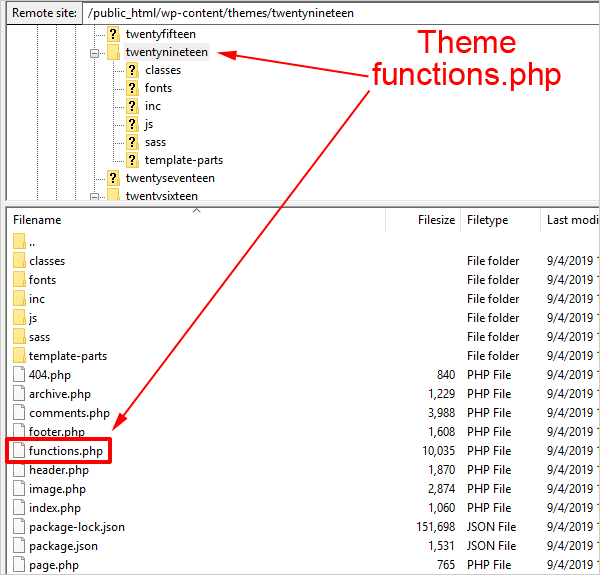Click the inc question-mark folder icon
This screenshot has width=600, height=575.
tap(132, 106)
